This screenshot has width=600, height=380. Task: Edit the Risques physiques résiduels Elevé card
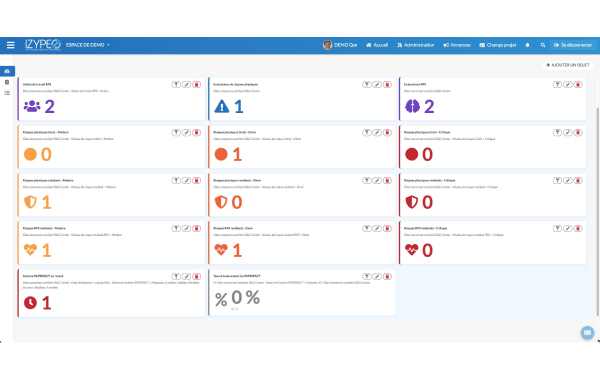(377, 181)
